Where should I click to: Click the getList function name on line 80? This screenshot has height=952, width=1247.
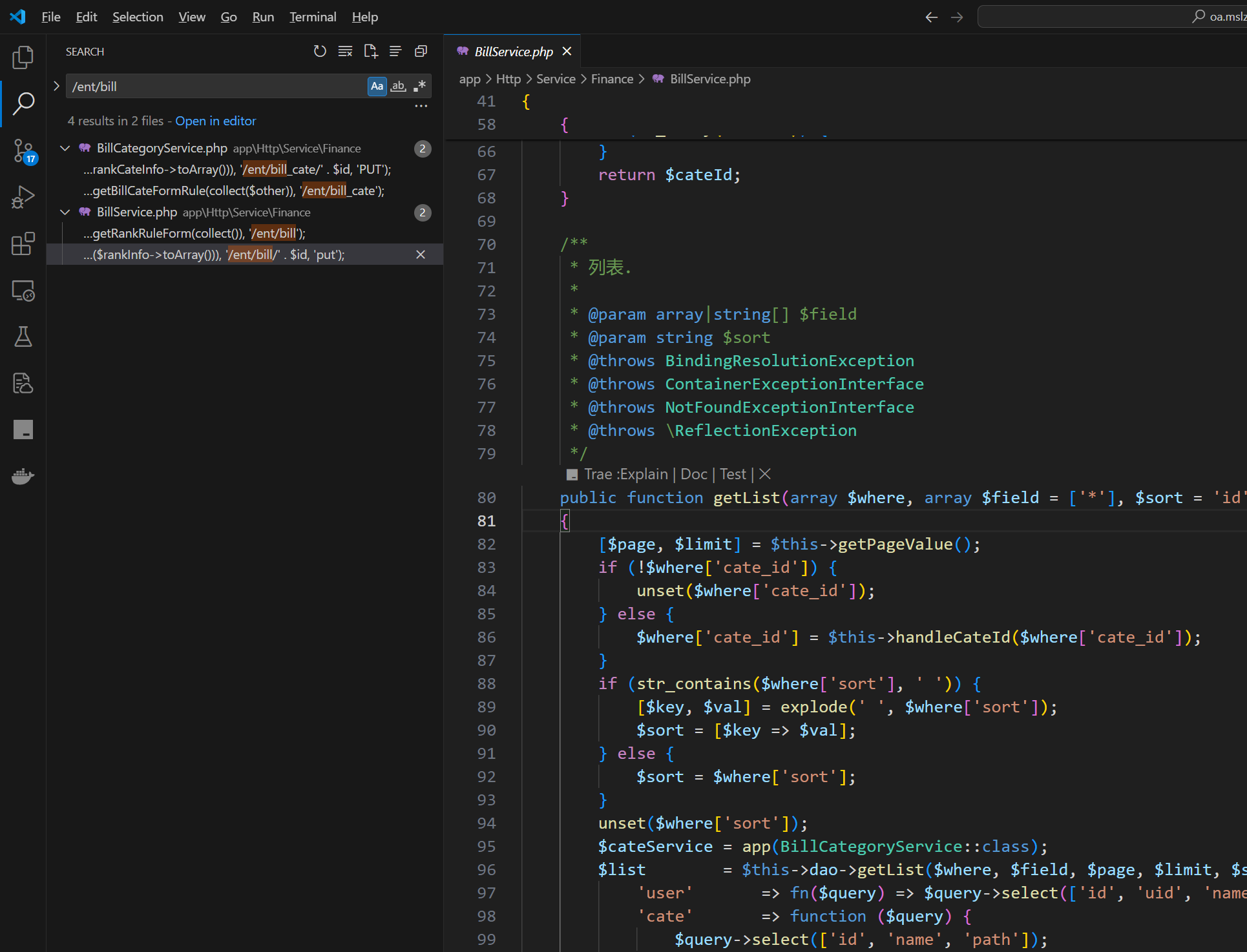746,497
